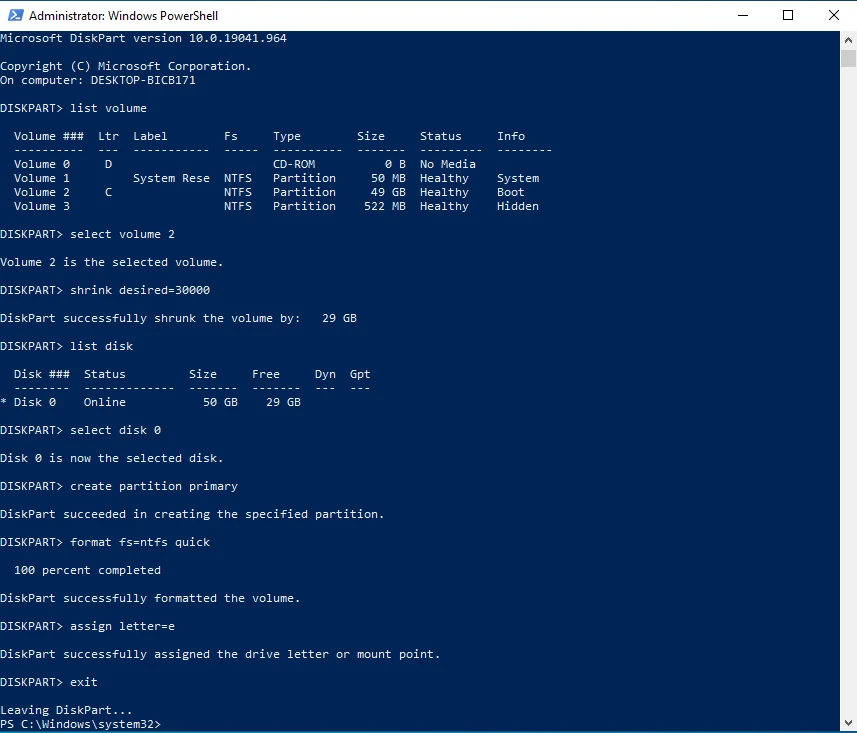
Task: Click the 'Free' column header
Action: [266, 374]
